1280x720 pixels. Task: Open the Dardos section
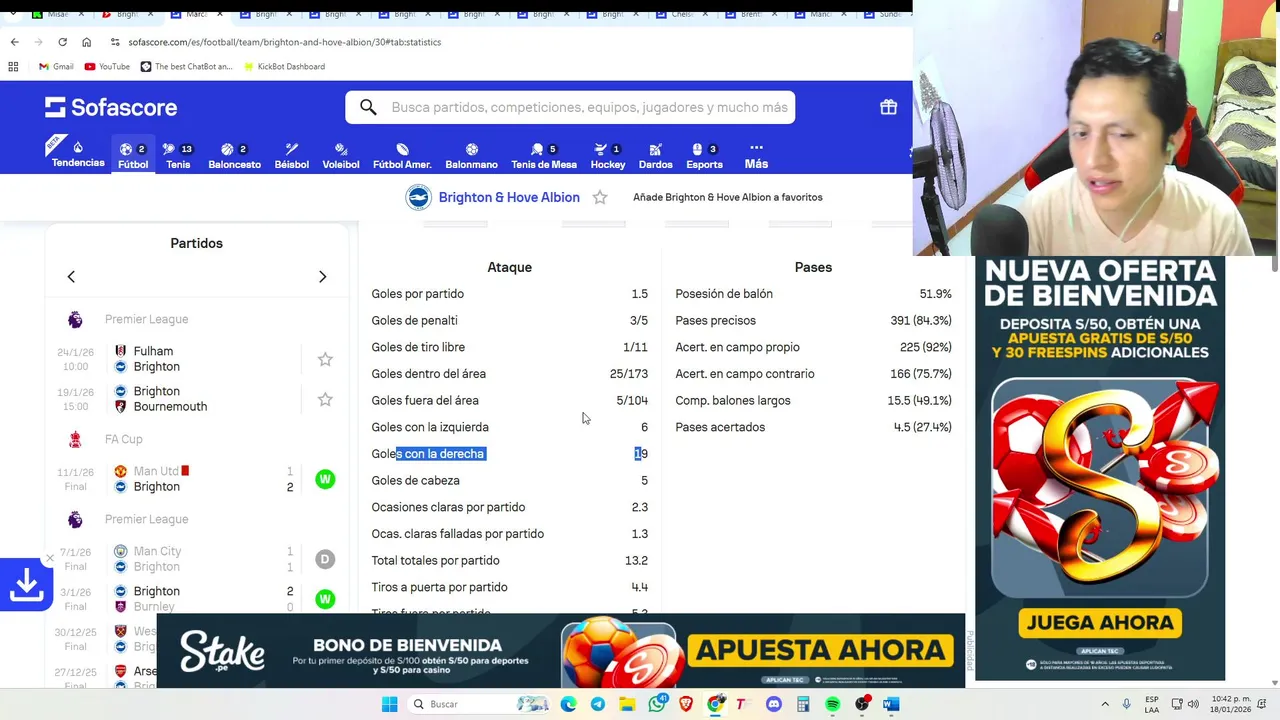click(x=655, y=155)
